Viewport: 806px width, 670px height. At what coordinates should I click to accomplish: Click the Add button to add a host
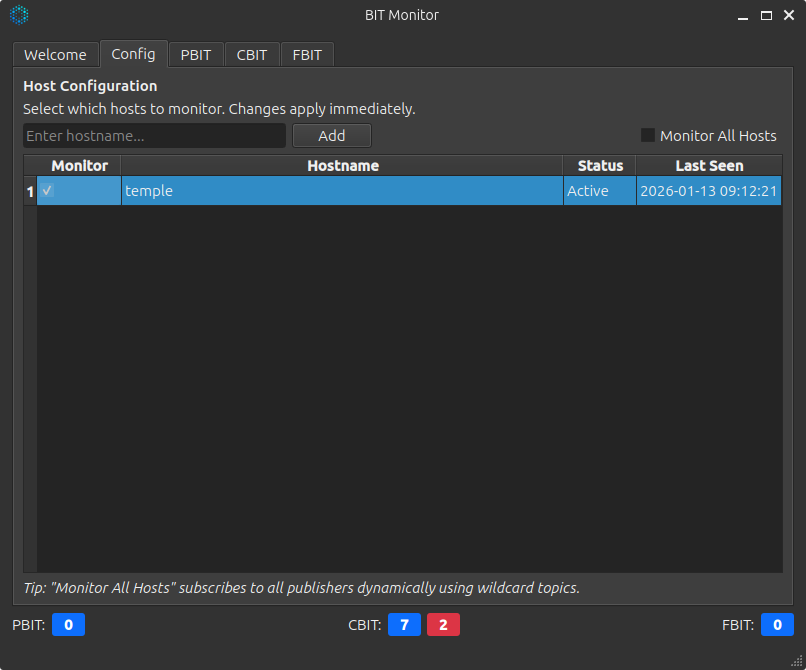tap(331, 135)
